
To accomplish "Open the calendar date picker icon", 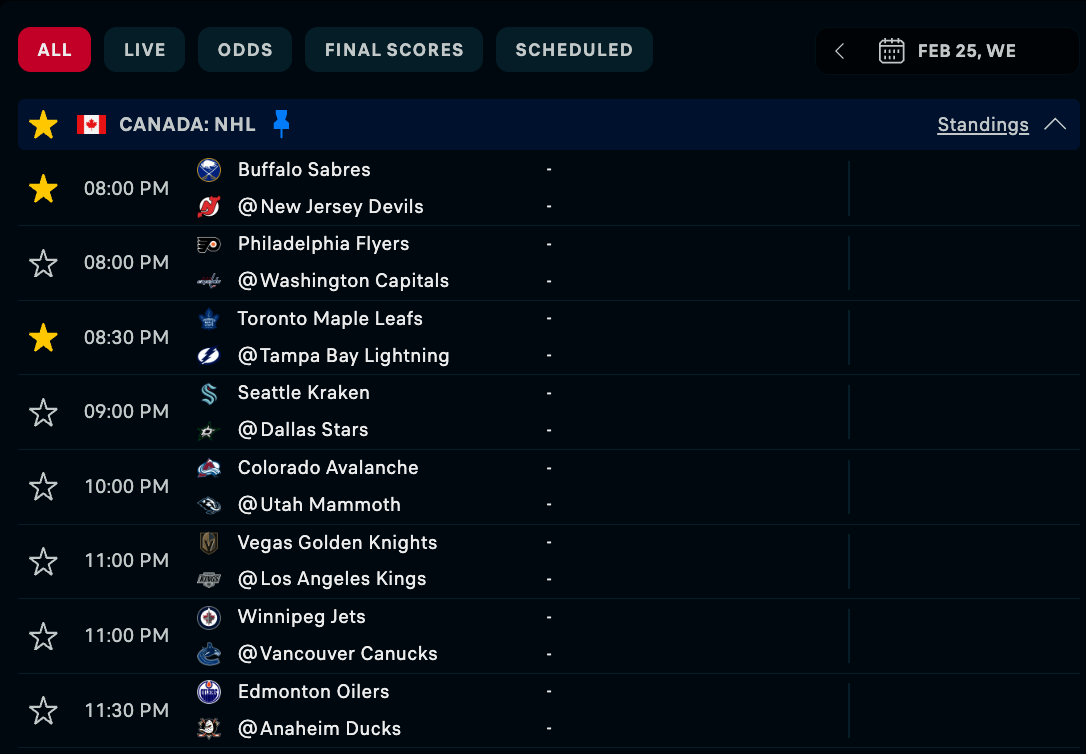I will (891, 51).
